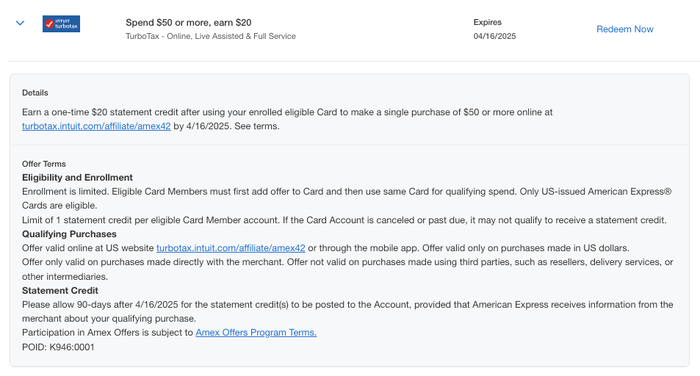Click the Intuit TurboTax logo
The height and width of the screenshot is (376, 700).
(61, 24)
